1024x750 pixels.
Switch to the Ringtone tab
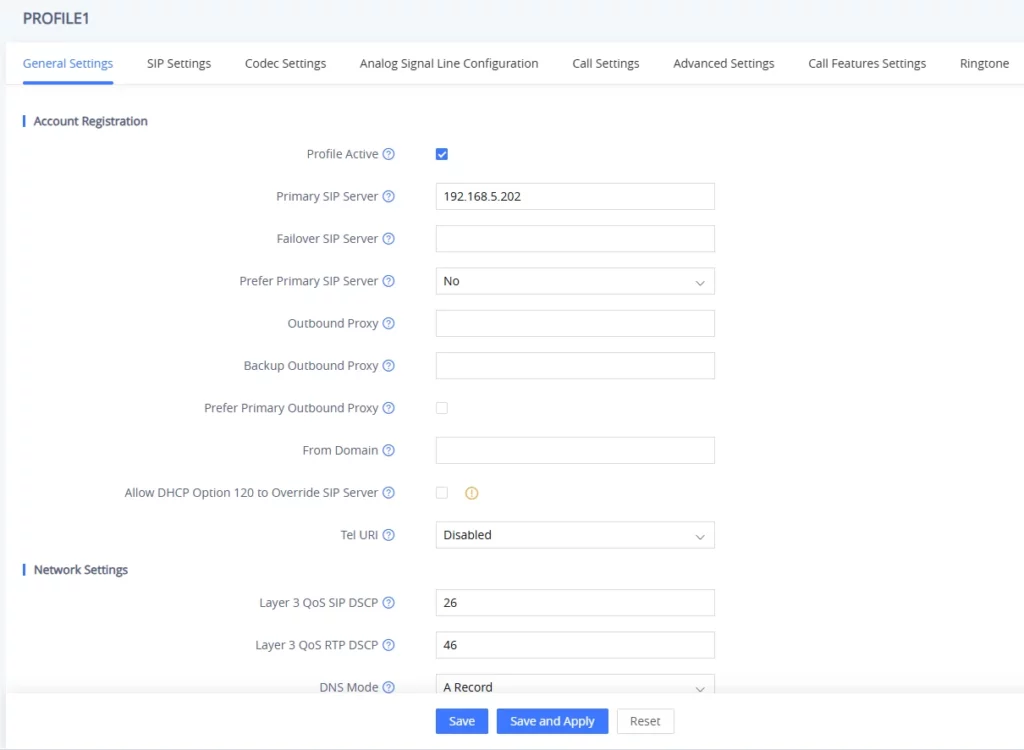click(984, 63)
